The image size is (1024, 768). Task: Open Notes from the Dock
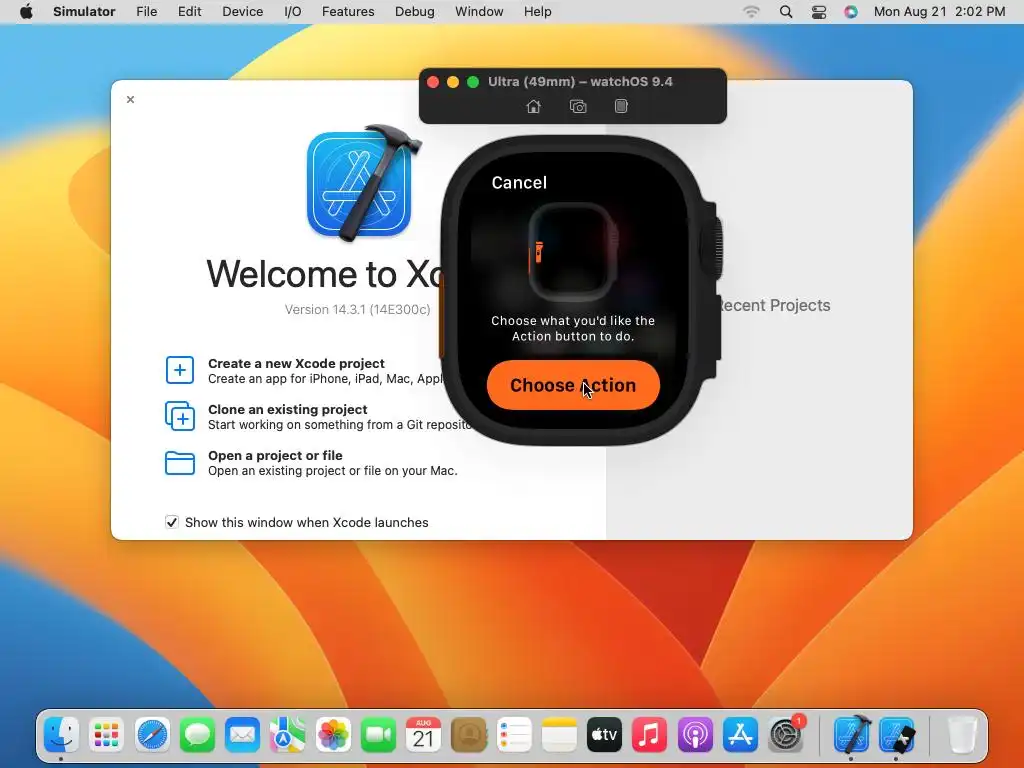tap(559, 735)
